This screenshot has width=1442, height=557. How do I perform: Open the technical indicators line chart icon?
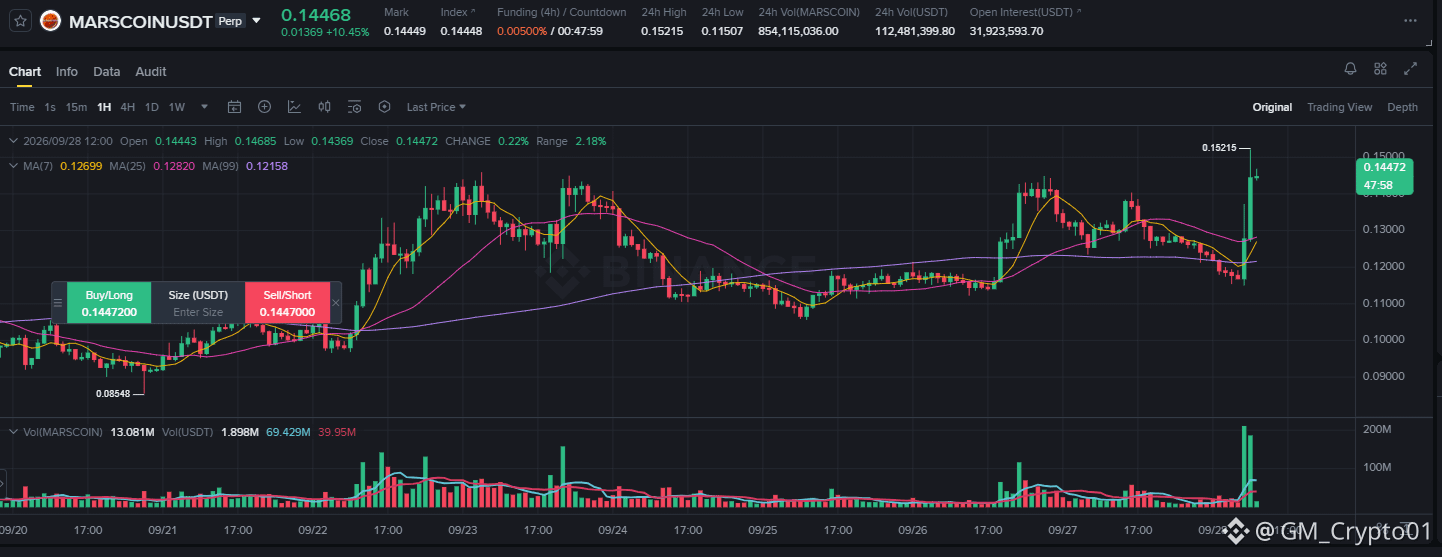295,107
